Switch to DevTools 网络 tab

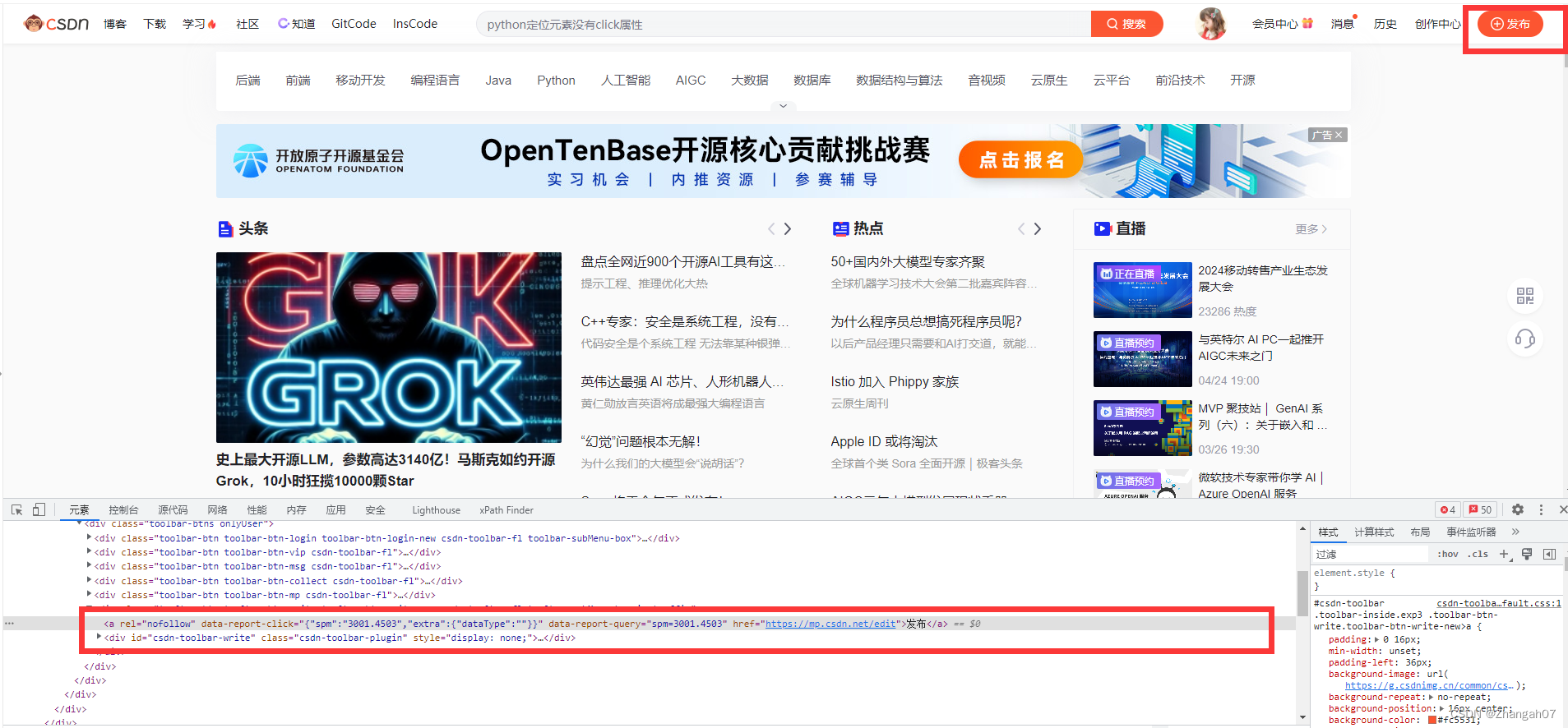point(217,510)
